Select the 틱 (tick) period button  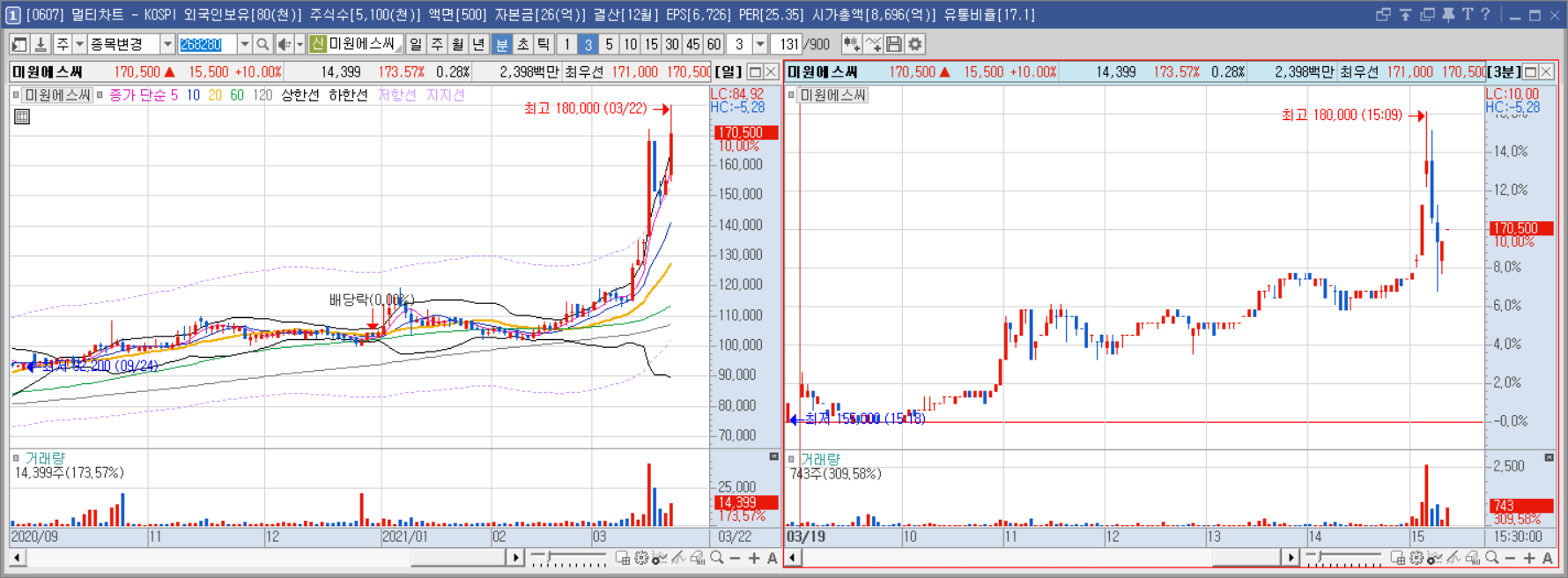[544, 44]
